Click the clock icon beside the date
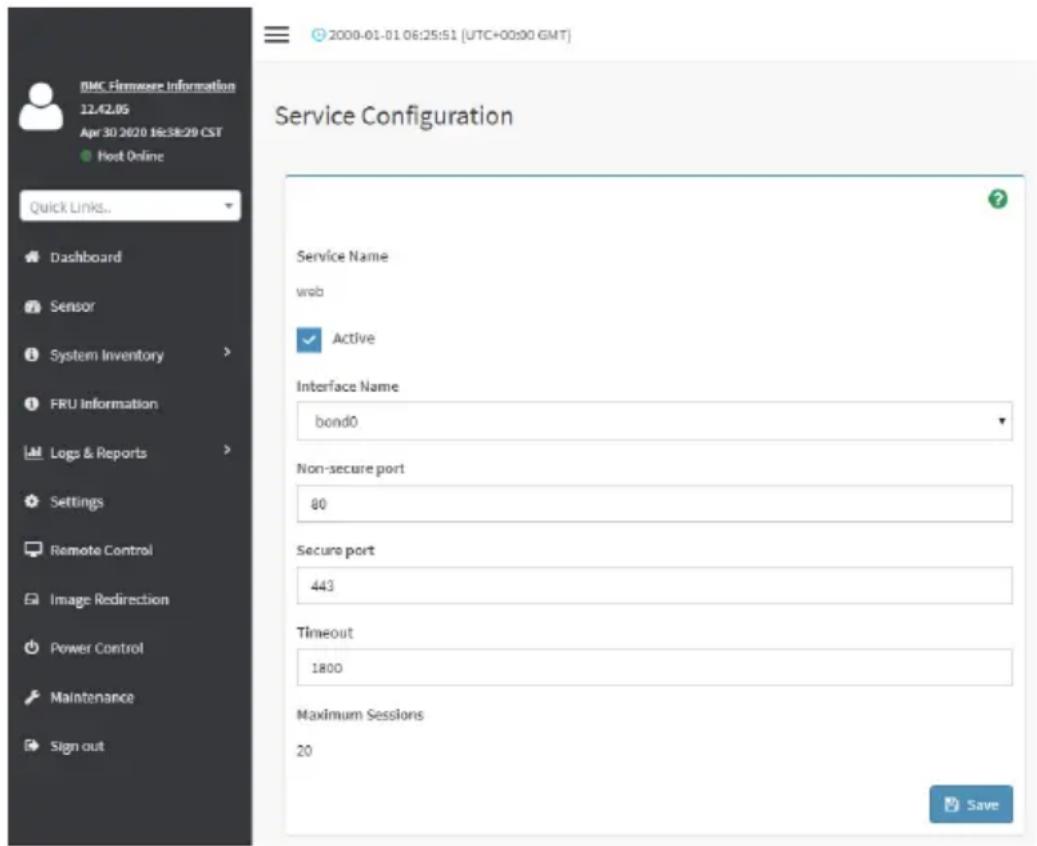 pyautogui.click(x=318, y=35)
